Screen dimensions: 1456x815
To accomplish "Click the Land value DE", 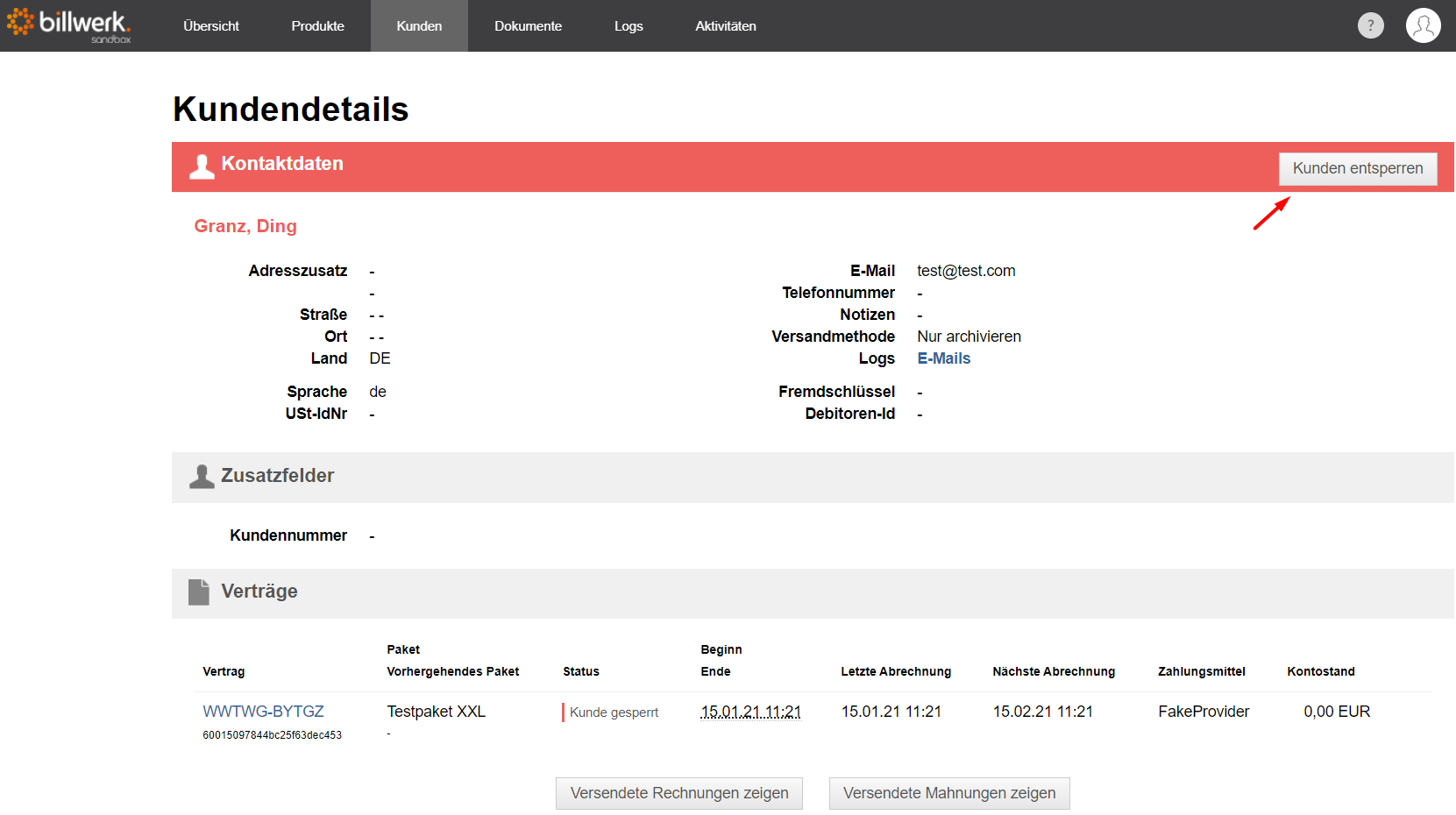I will 380,358.
